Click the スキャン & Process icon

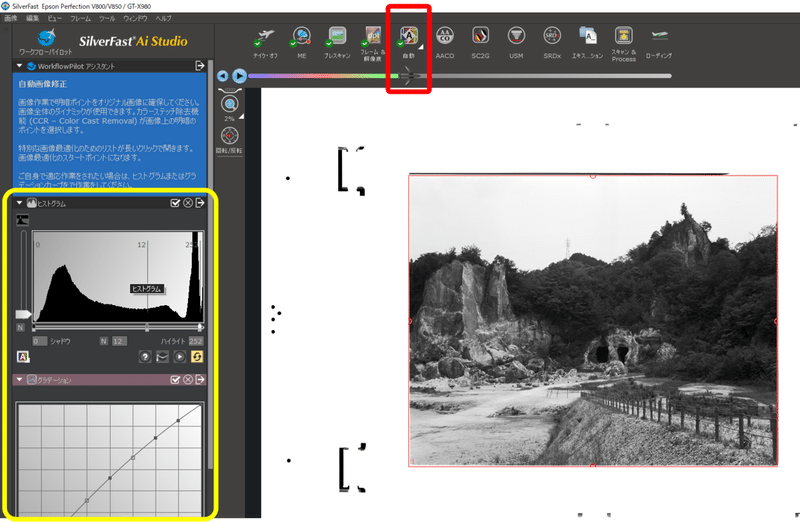[x=623, y=36]
